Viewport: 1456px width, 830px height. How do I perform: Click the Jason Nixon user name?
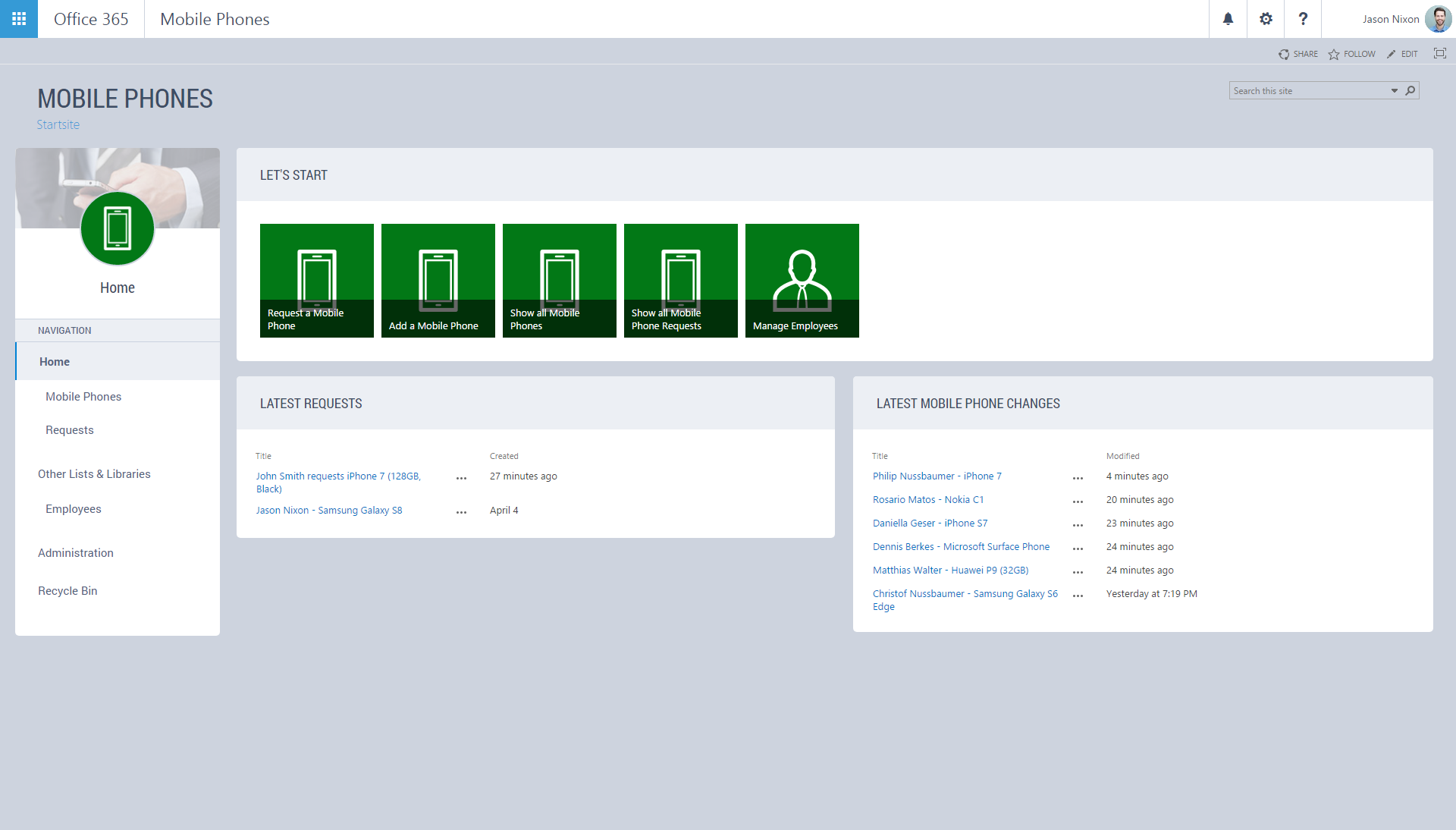[1391, 19]
